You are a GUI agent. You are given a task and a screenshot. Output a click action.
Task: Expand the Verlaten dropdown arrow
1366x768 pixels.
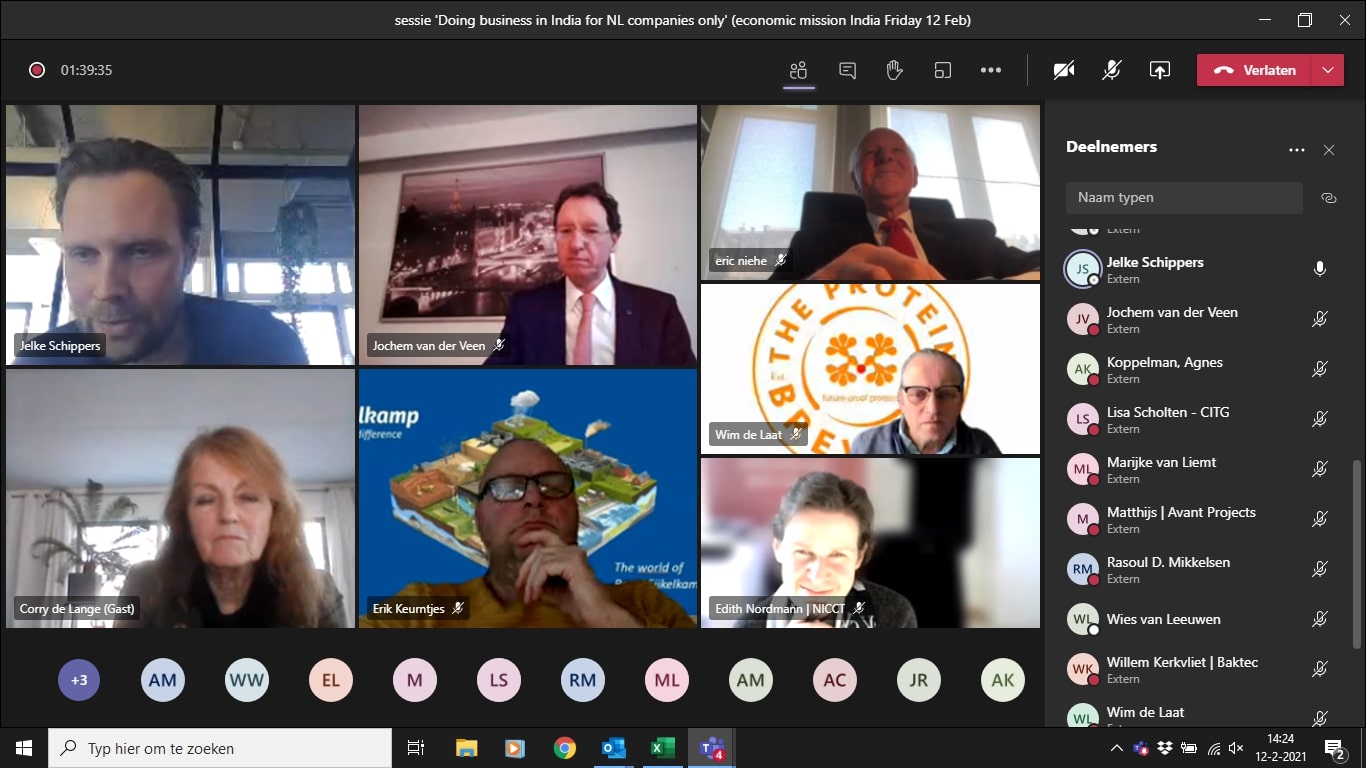tap(1328, 70)
